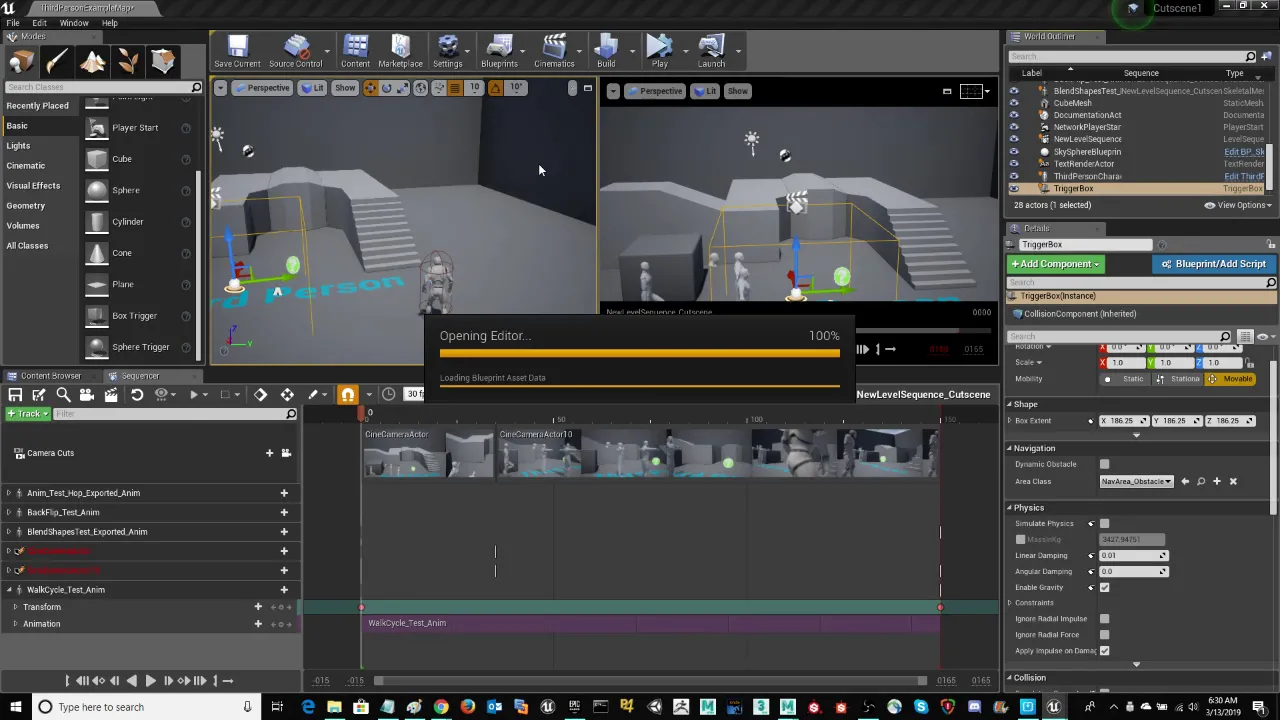Image resolution: width=1280 pixels, height=720 pixels.
Task: Click the Sequencer play forward button
Action: (x=150, y=680)
